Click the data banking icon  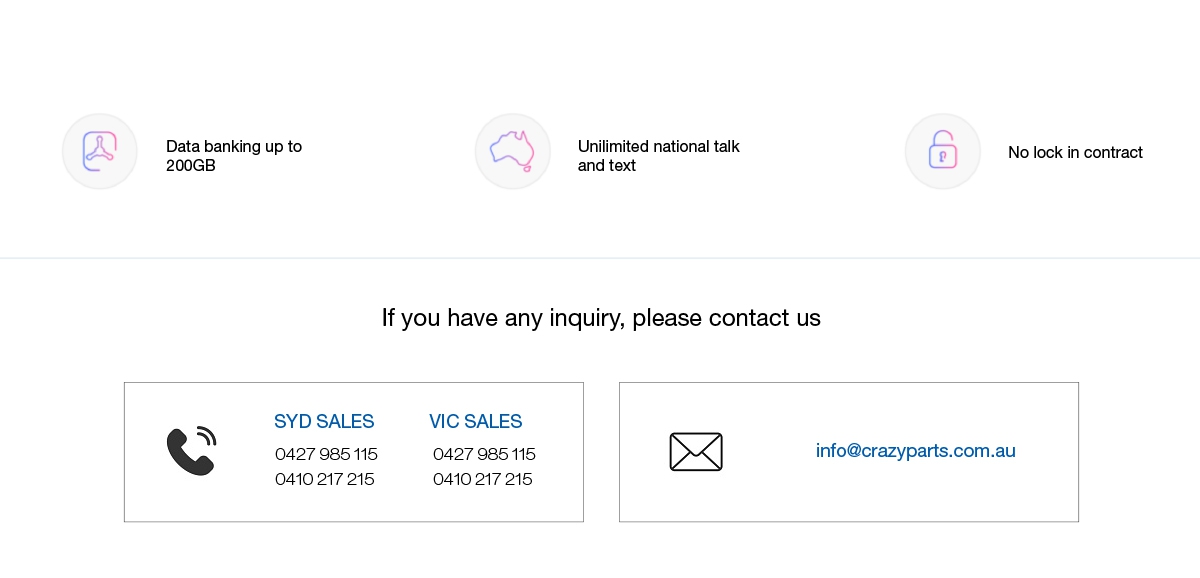point(100,152)
